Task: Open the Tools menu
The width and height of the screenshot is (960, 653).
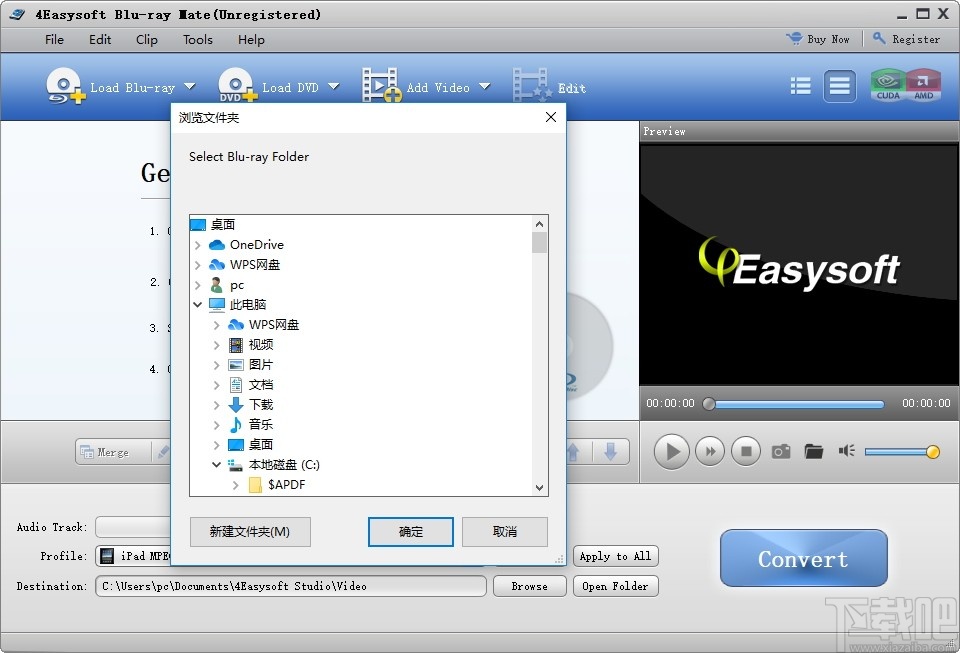Action: click(197, 40)
